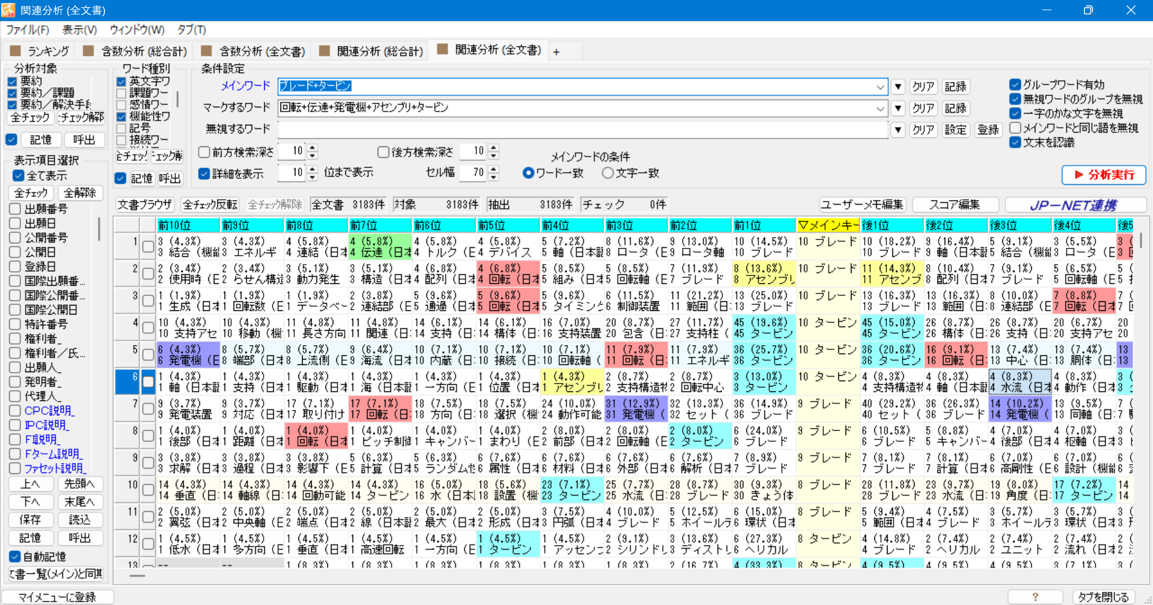1153x605 pixels.
Task: Enable 後方検索深さ checkbox
Action: click(383, 152)
